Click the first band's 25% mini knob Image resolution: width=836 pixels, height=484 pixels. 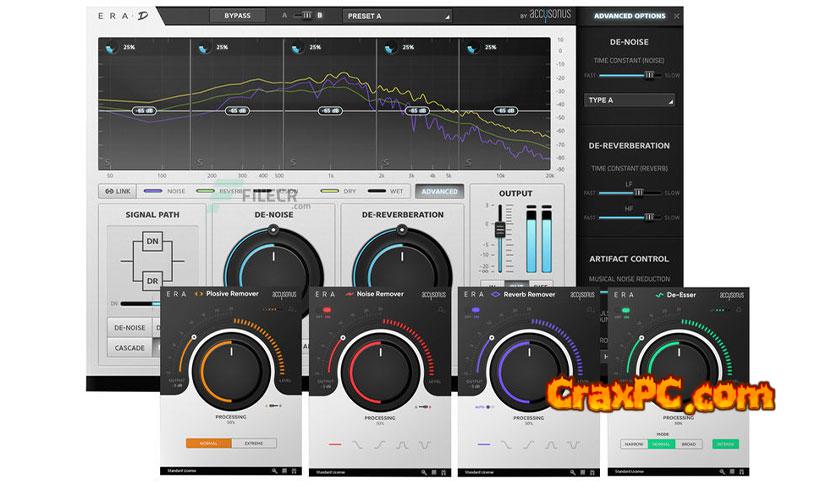point(111,49)
